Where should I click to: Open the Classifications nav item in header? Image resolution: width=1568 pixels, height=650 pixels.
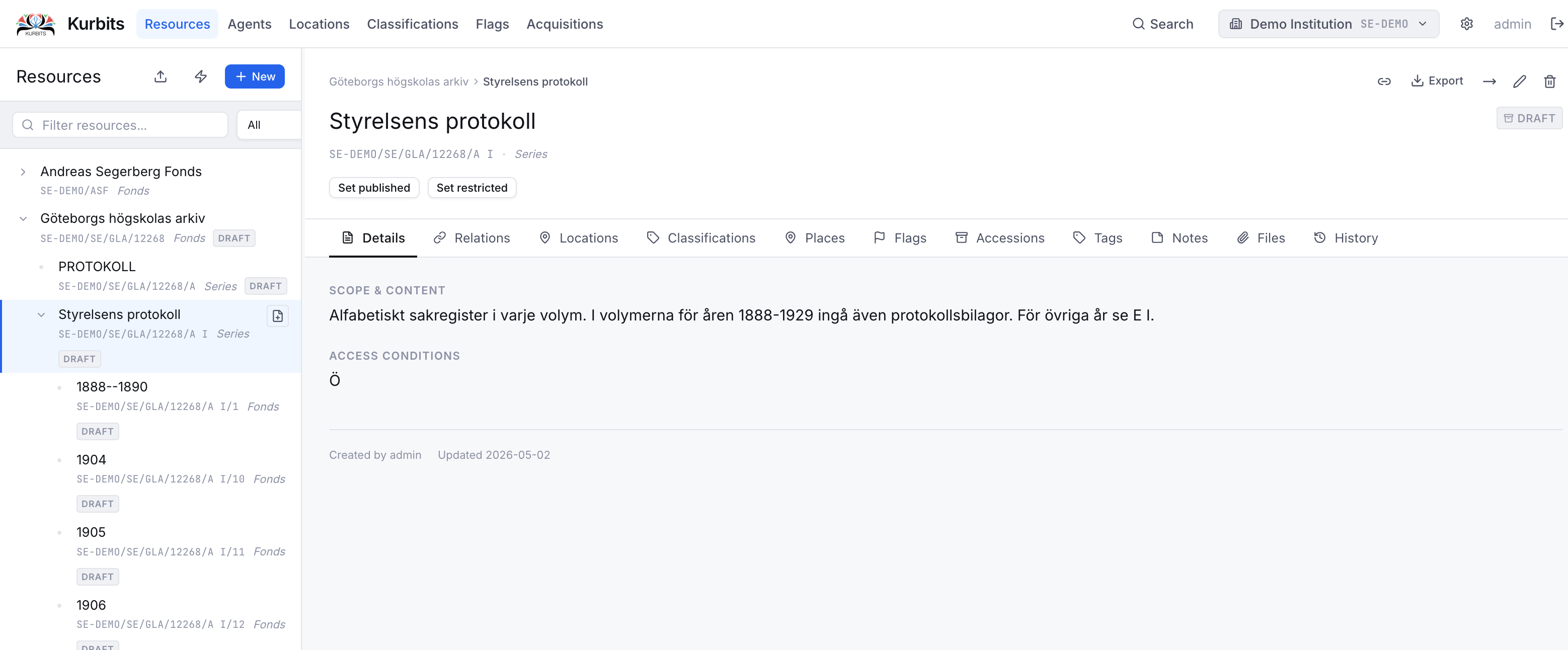coord(412,24)
